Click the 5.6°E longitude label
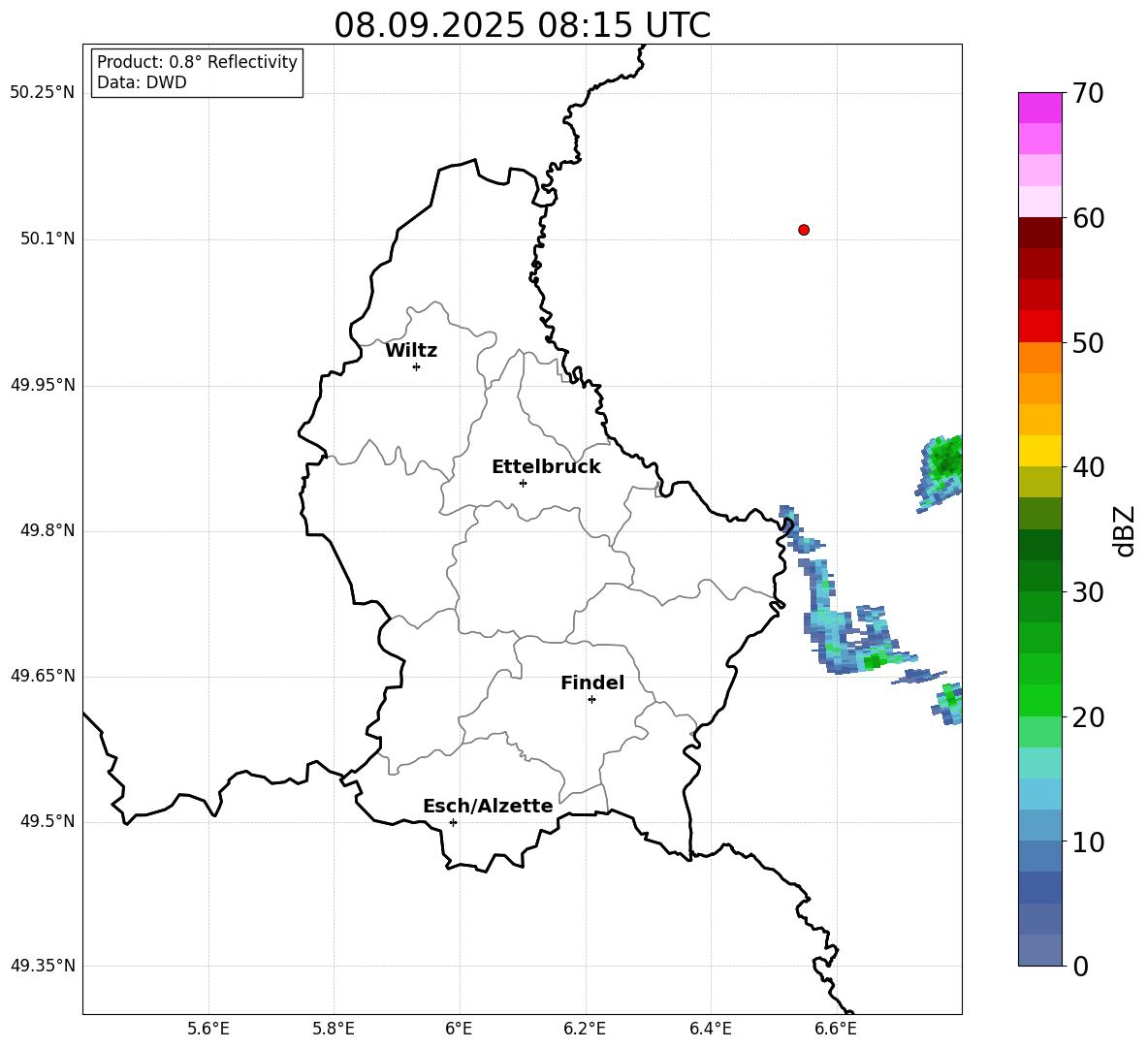 (208, 1029)
